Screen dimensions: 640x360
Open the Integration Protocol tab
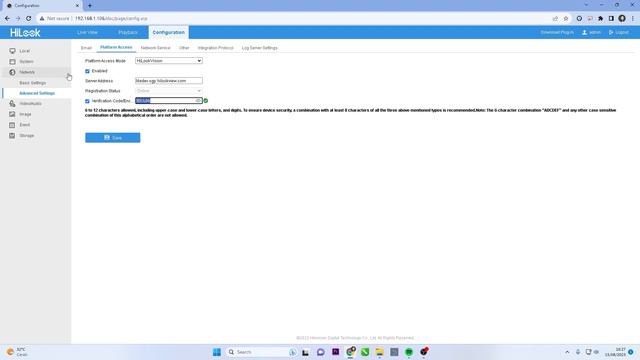[x=216, y=48]
